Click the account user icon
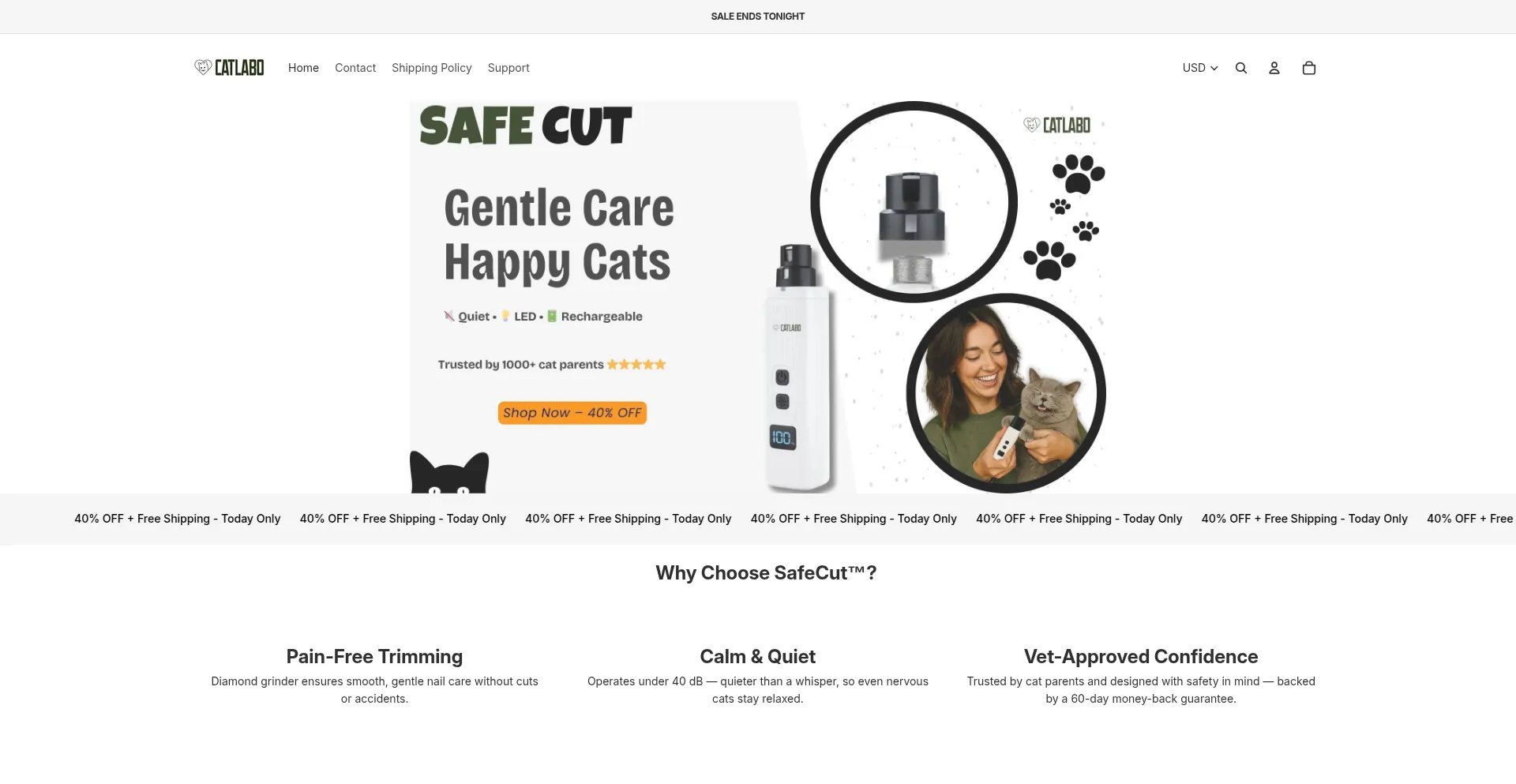This screenshot has height=784, width=1516. point(1274,68)
